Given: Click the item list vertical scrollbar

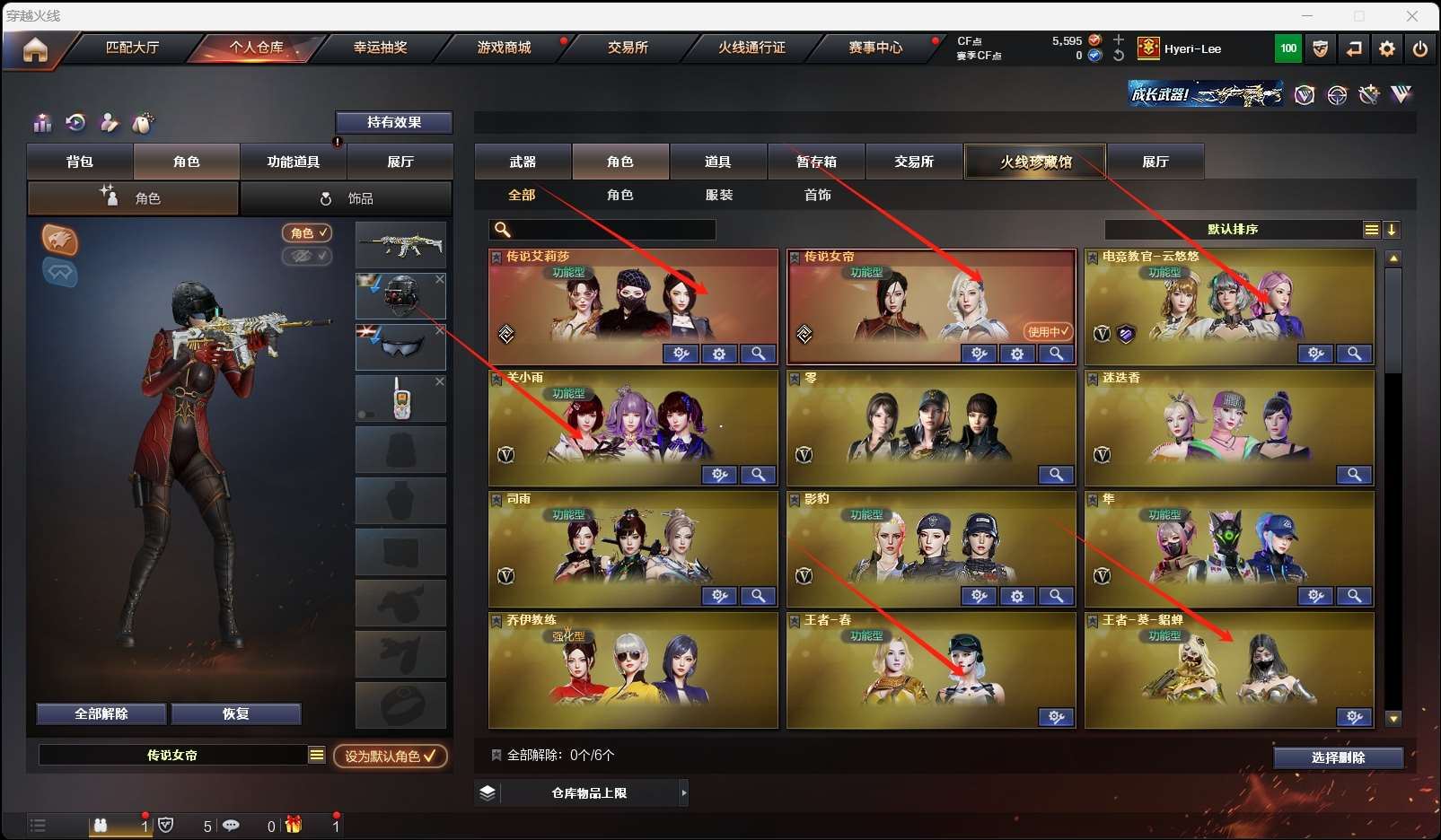Looking at the screenshot, I should point(1393,488).
